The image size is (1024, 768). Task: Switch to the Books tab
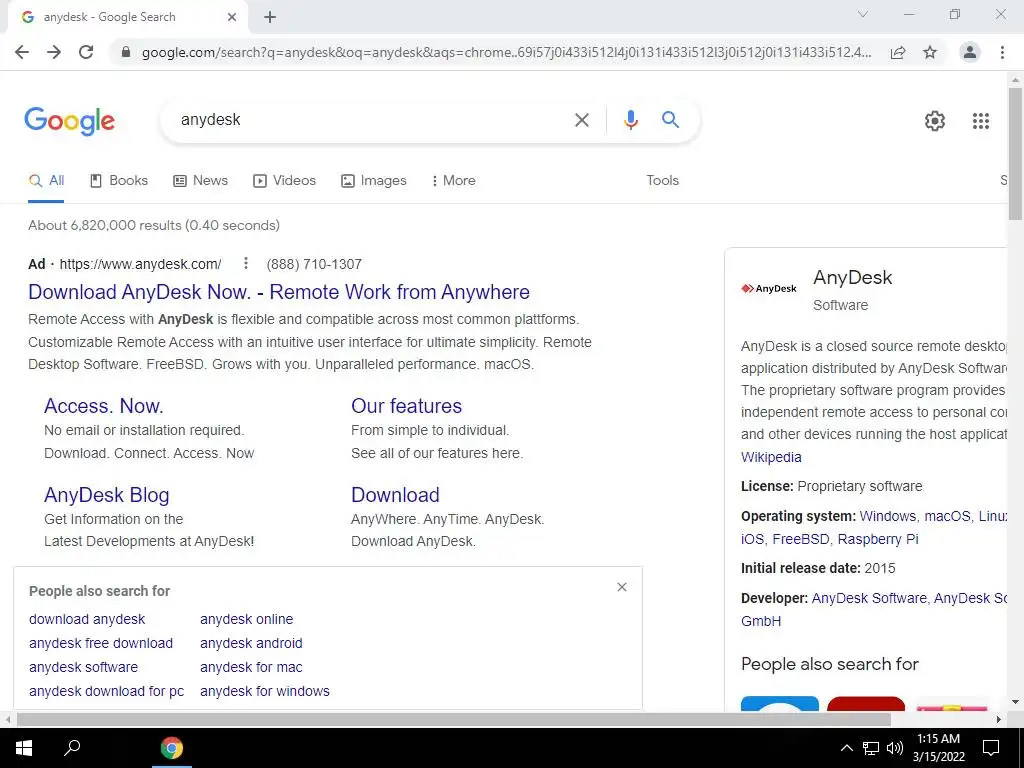119,181
